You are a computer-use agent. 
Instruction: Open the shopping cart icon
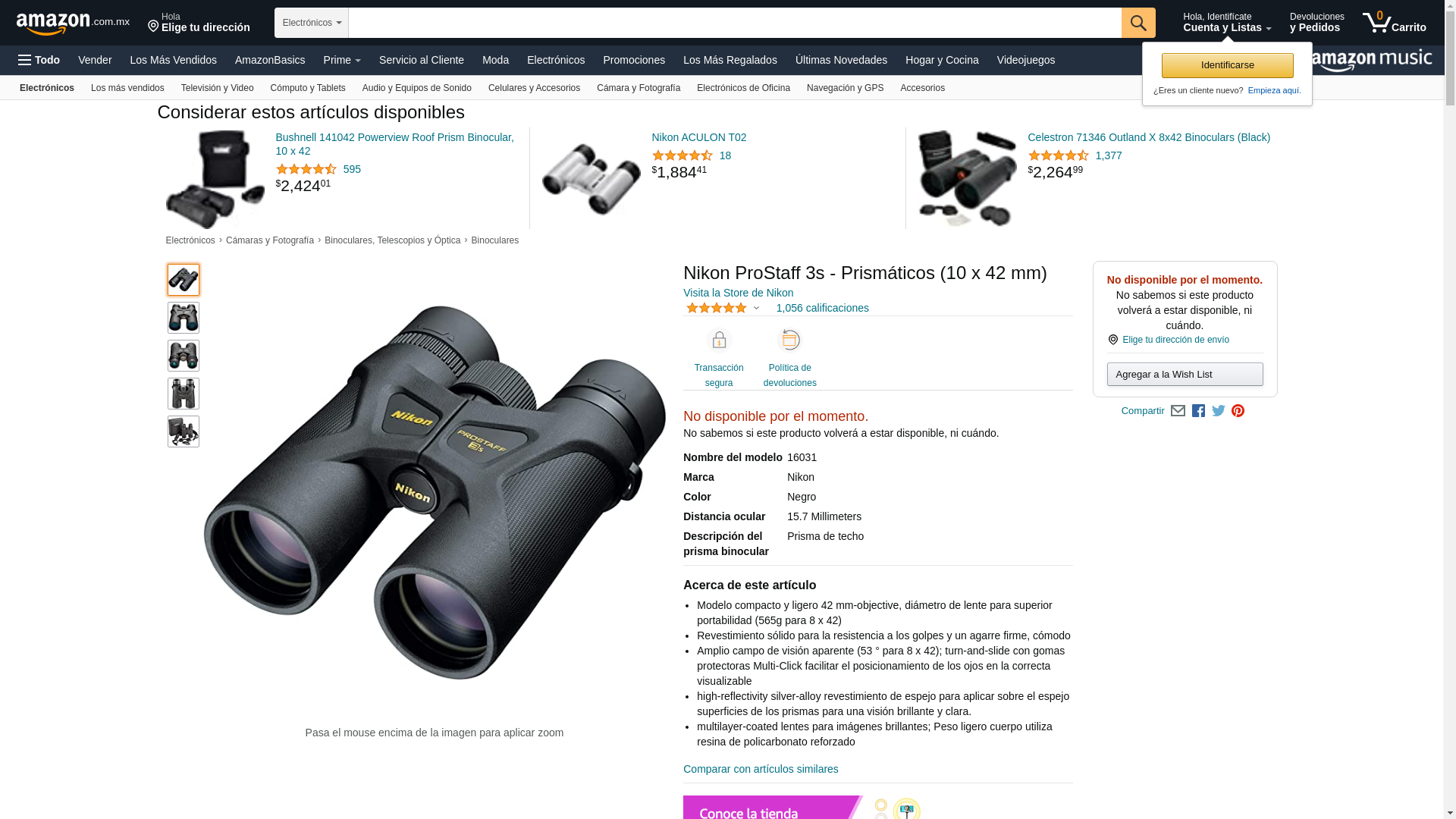pos(1394,23)
